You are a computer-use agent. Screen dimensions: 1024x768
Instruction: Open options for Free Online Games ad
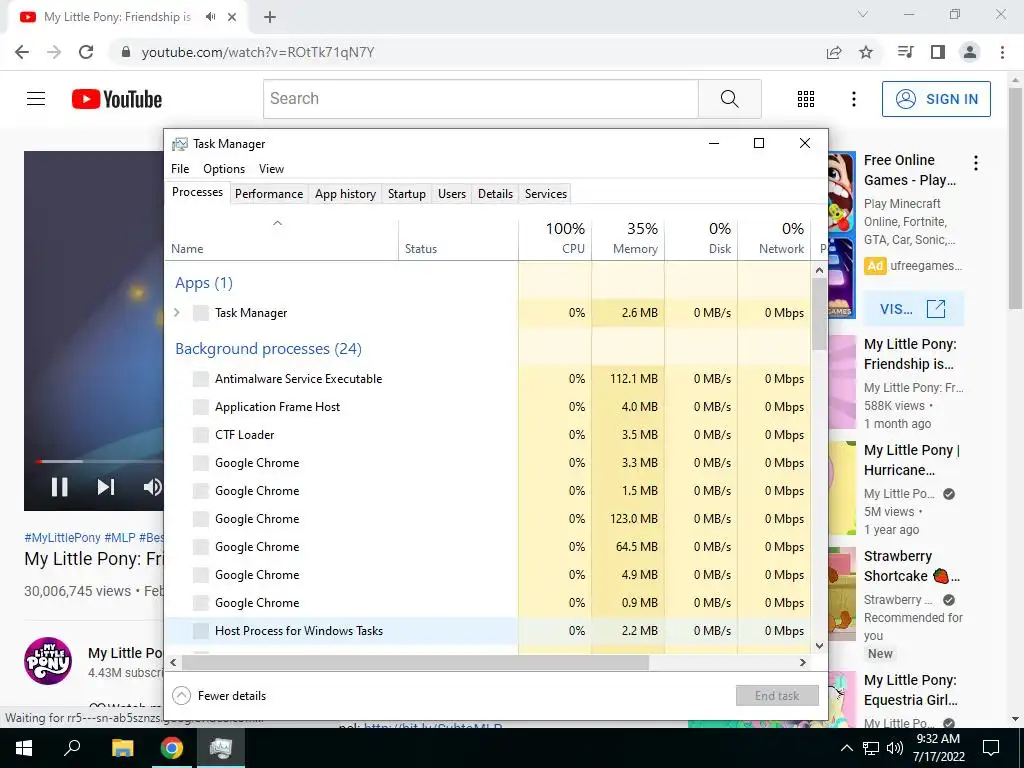click(x=976, y=163)
